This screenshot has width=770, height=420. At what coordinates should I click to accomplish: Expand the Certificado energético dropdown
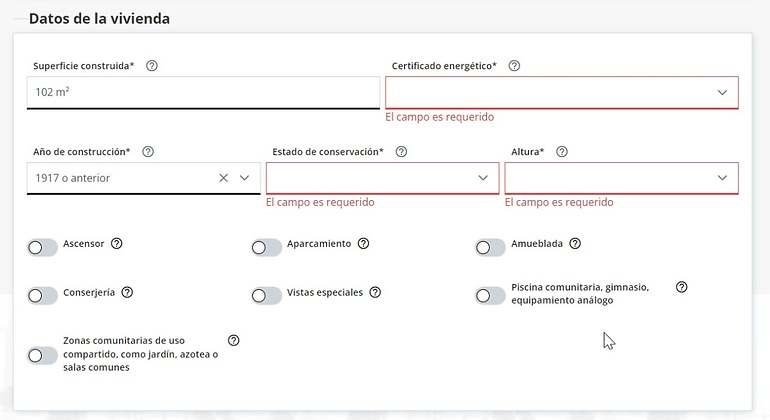[561, 92]
